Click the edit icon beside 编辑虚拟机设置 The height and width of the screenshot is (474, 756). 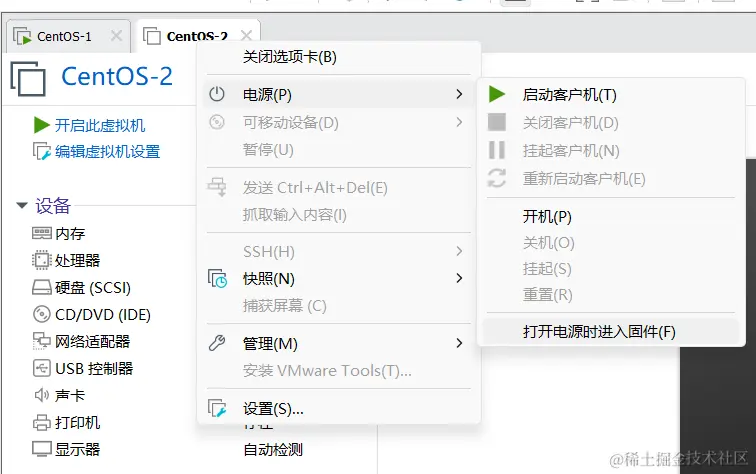coord(42,151)
